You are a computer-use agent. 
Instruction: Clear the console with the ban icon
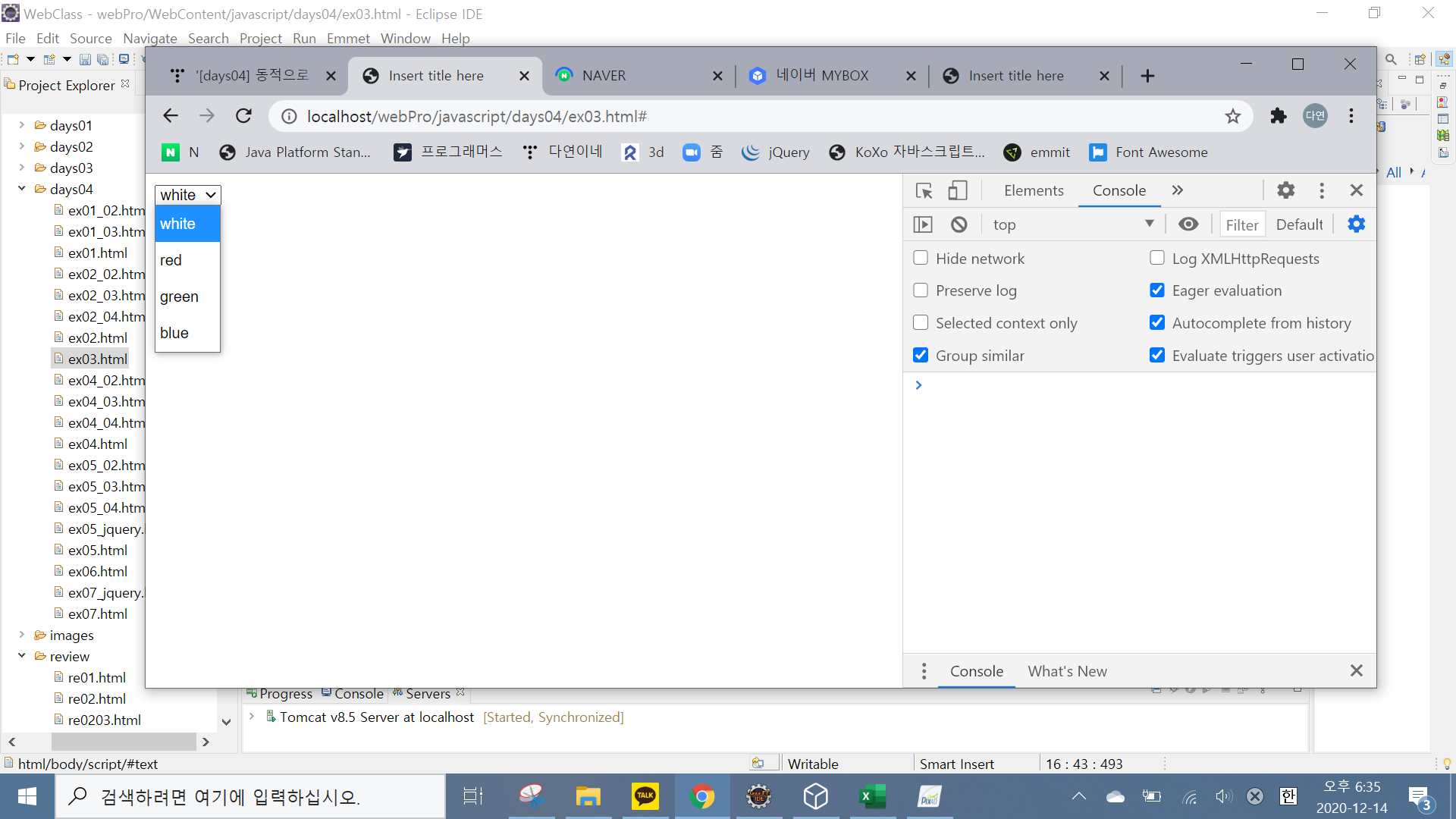(959, 224)
